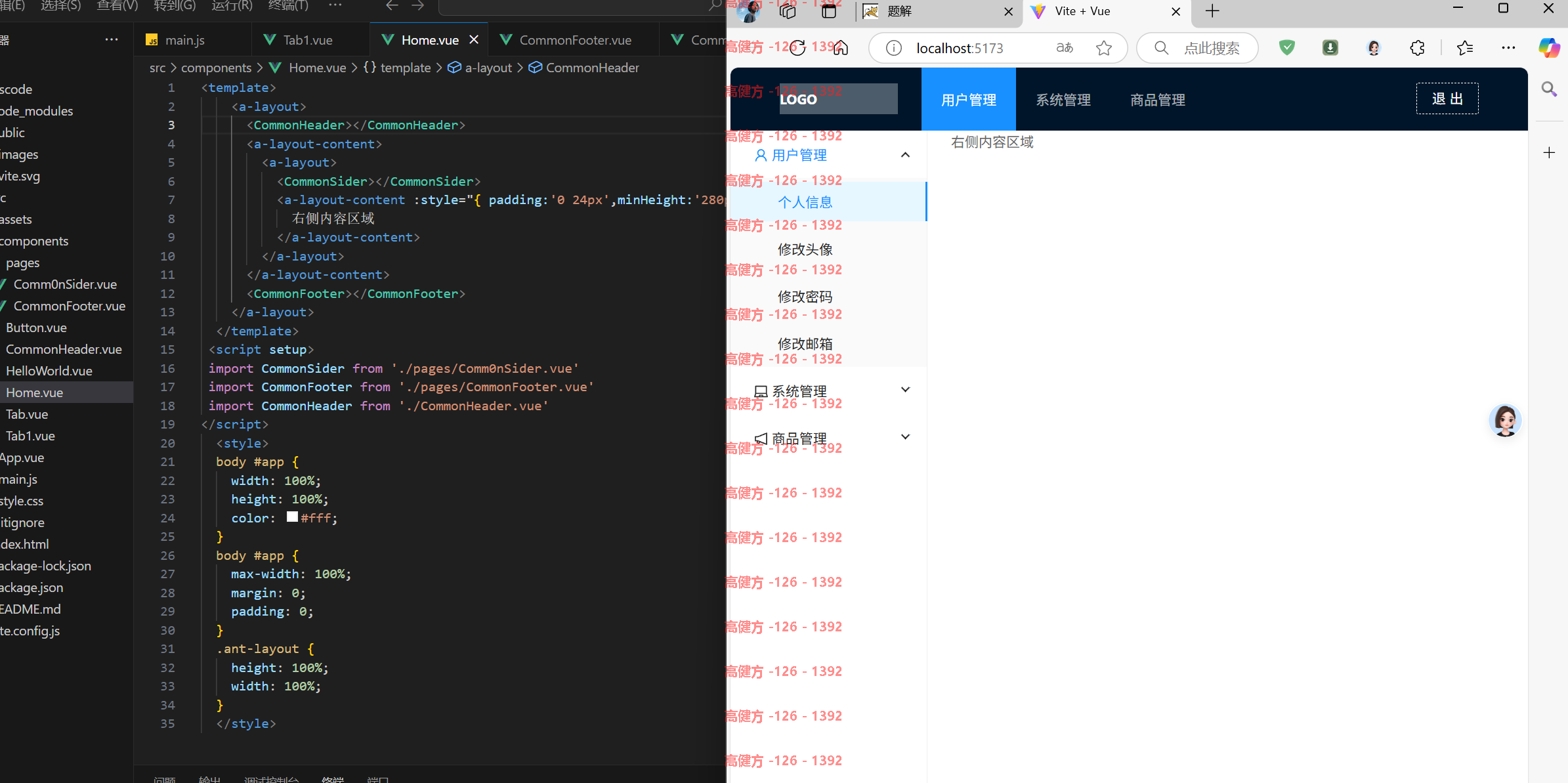Screen dimensions: 1568x783
Task: Open CommonHeader.vue in file explorer
Action: point(64,349)
